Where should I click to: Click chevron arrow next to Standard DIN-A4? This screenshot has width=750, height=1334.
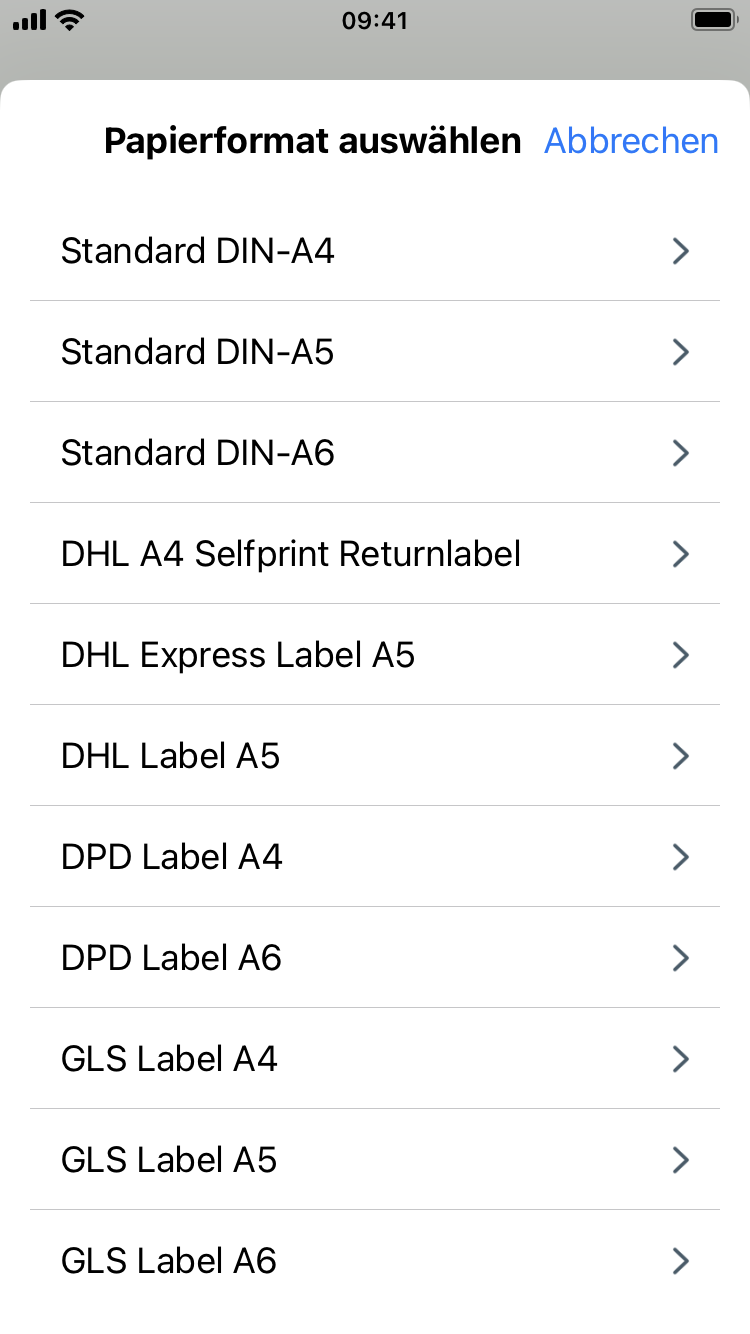pos(681,251)
